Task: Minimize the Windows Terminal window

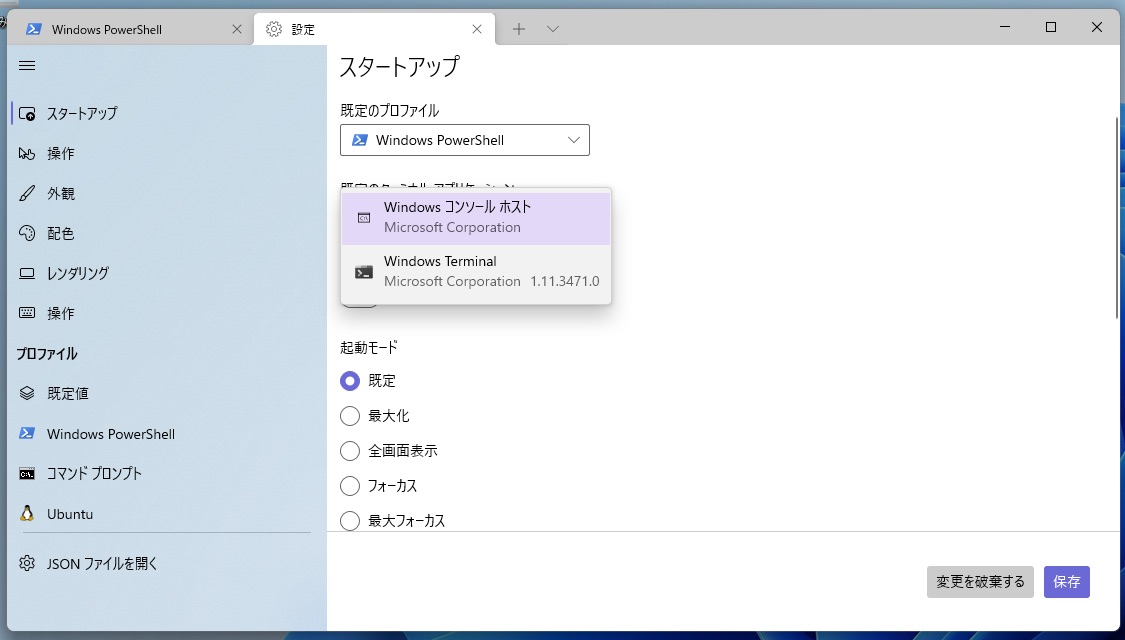Action: (1005, 27)
